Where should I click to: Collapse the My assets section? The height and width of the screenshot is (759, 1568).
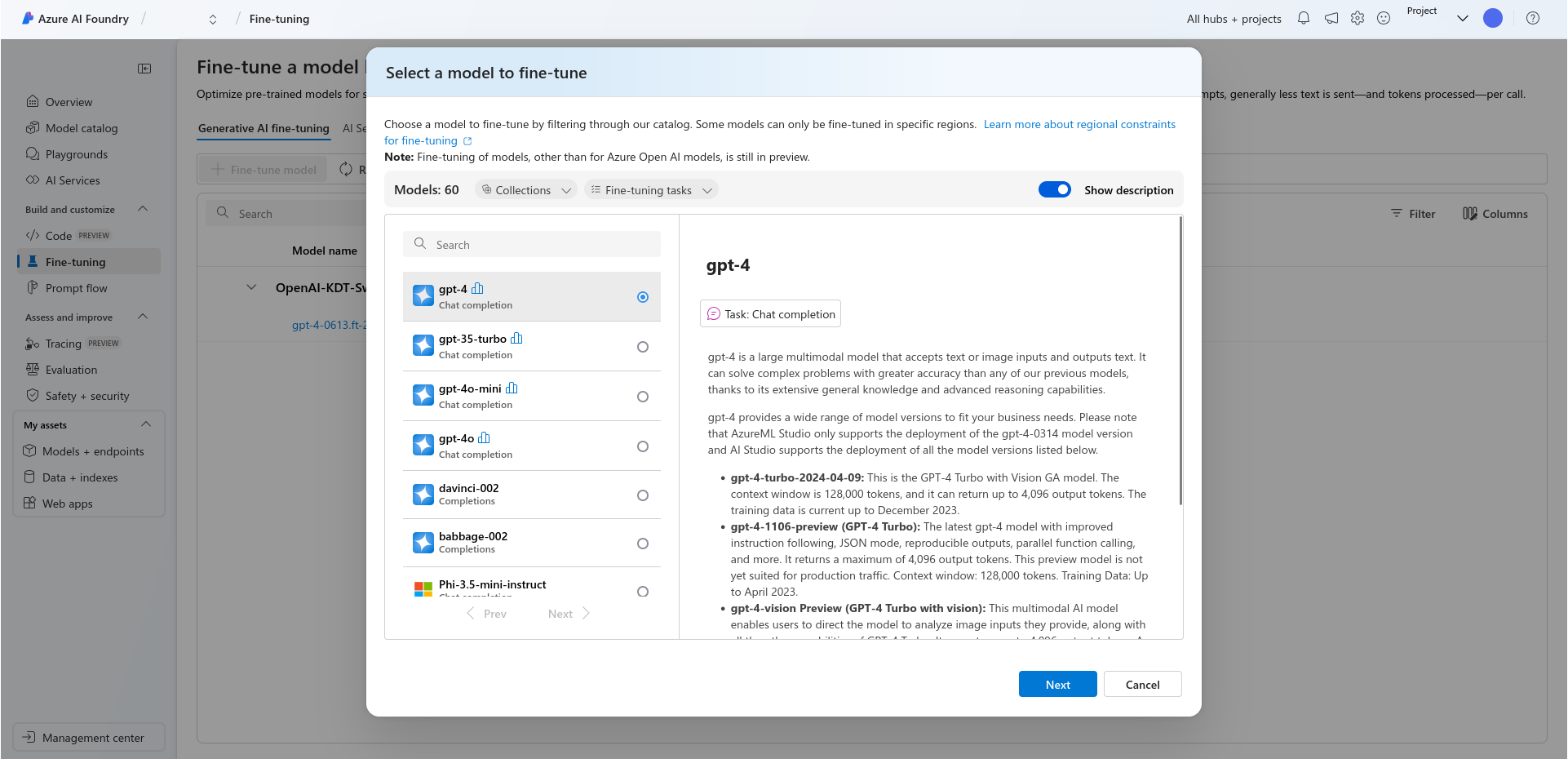tap(146, 424)
